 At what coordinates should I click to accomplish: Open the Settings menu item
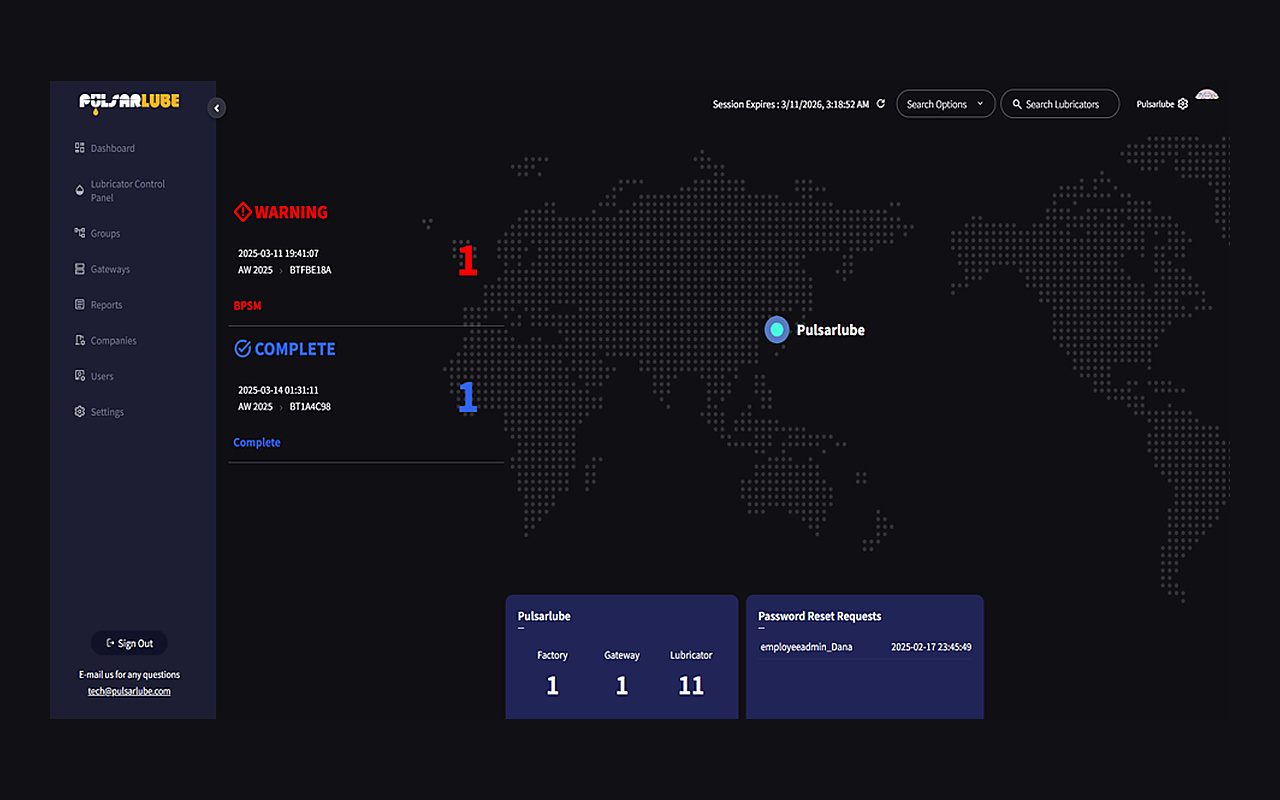[99, 412]
